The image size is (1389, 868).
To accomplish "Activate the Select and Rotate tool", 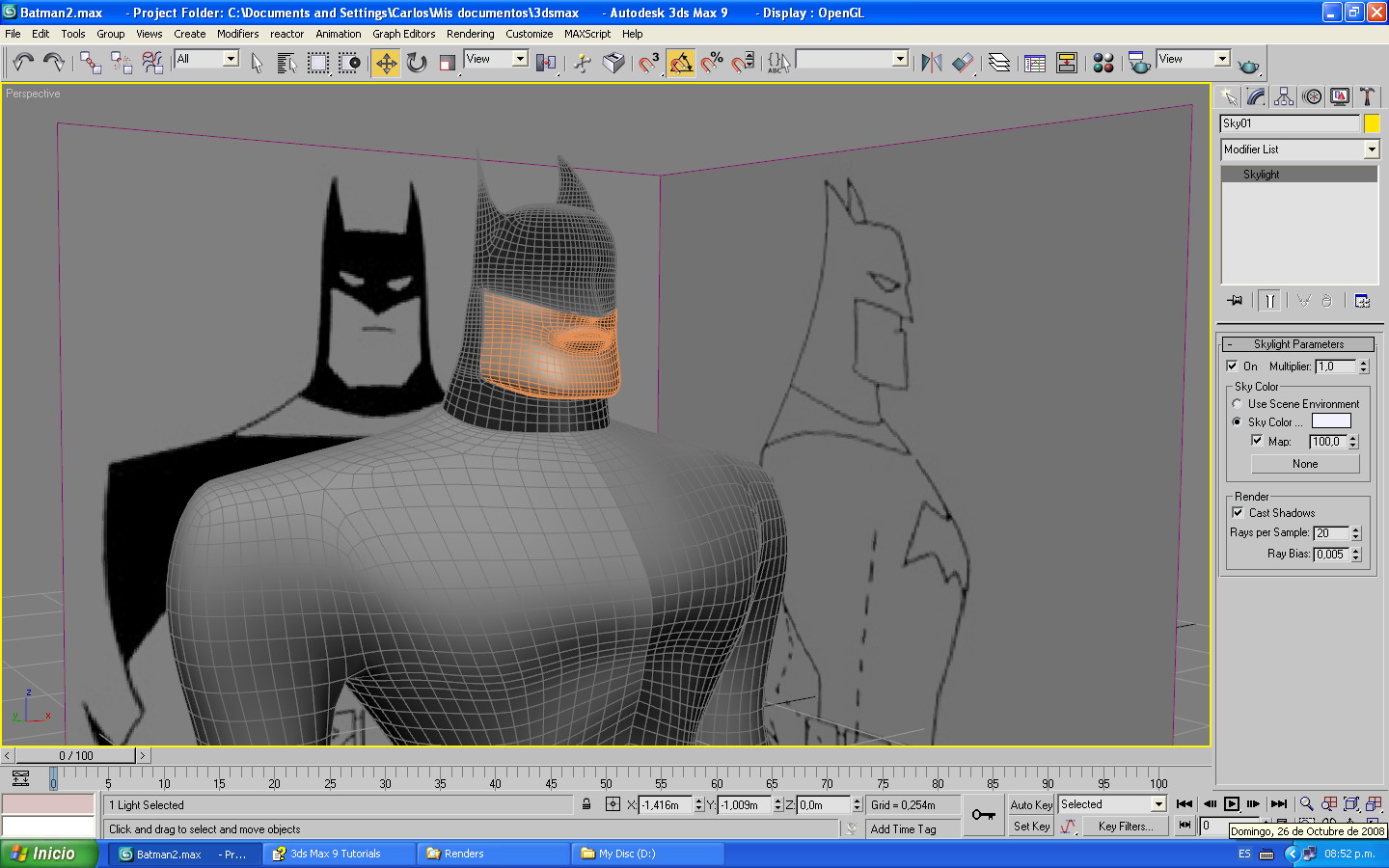I will click(x=417, y=63).
